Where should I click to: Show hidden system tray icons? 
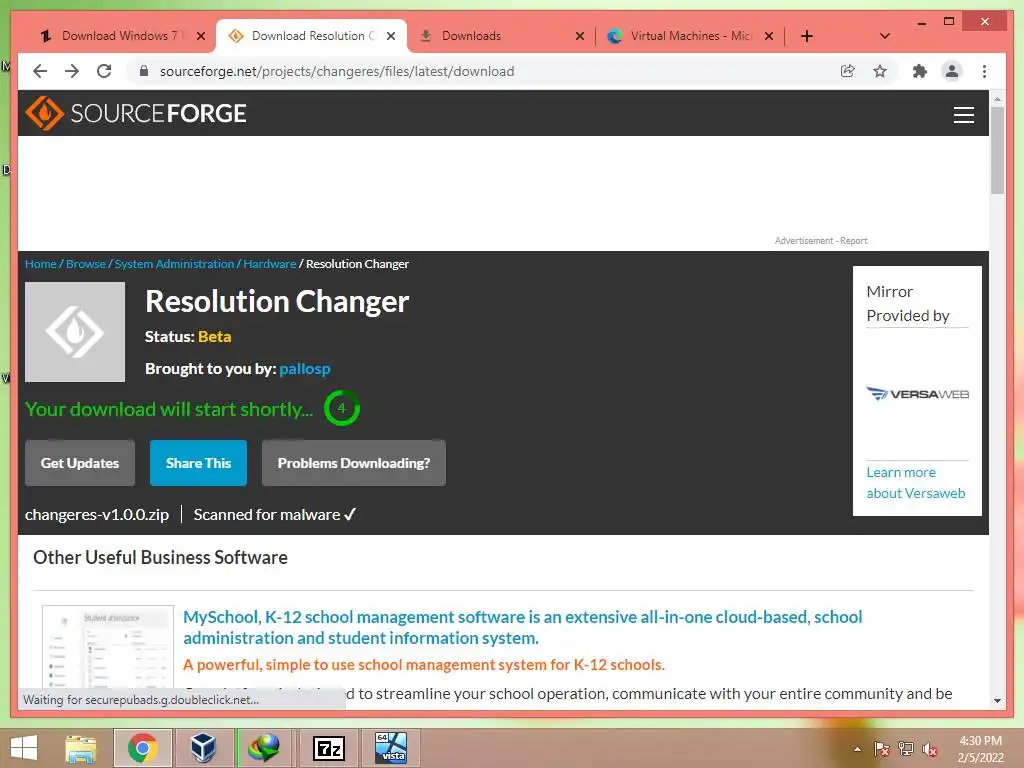coord(857,749)
